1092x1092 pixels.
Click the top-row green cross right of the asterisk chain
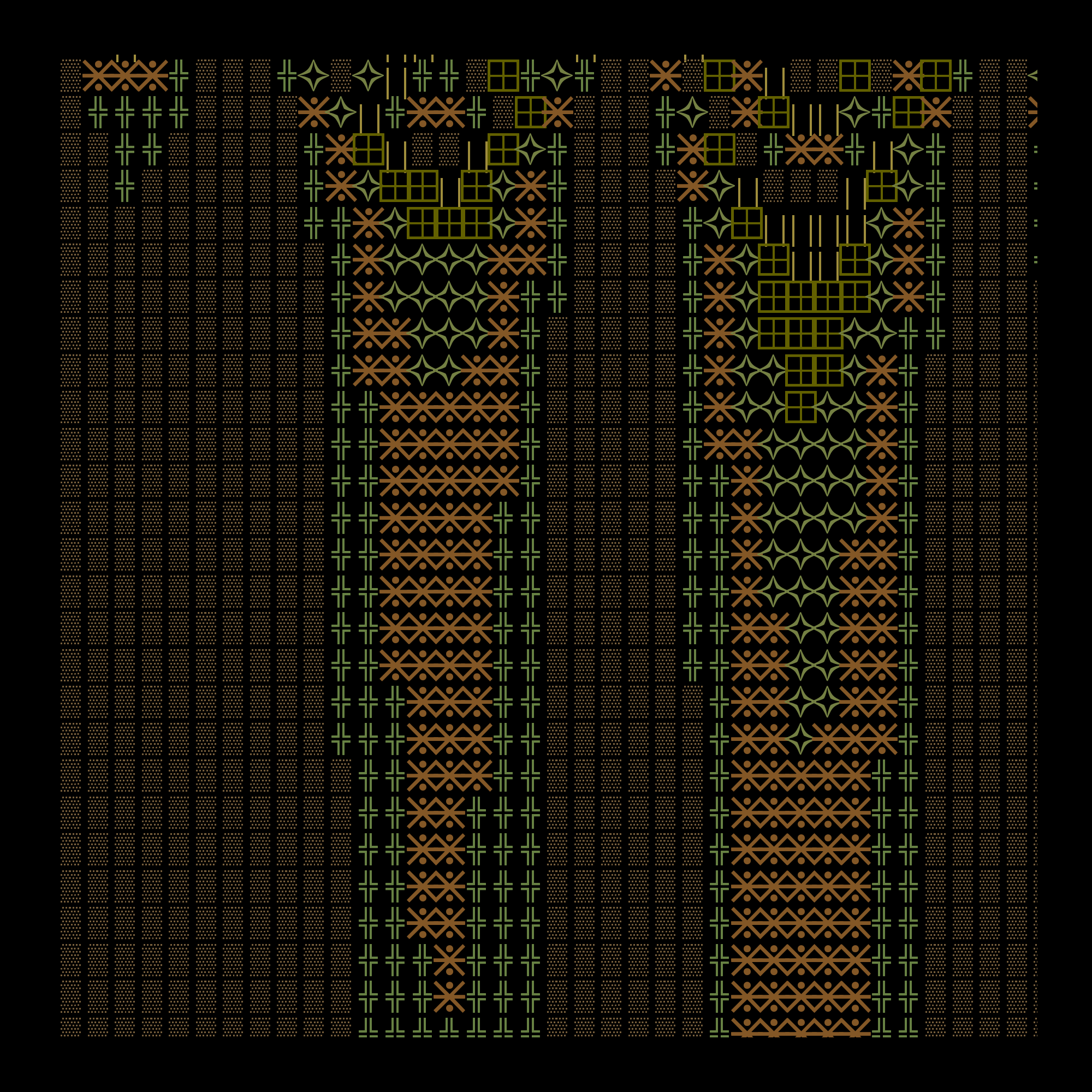tap(179, 75)
